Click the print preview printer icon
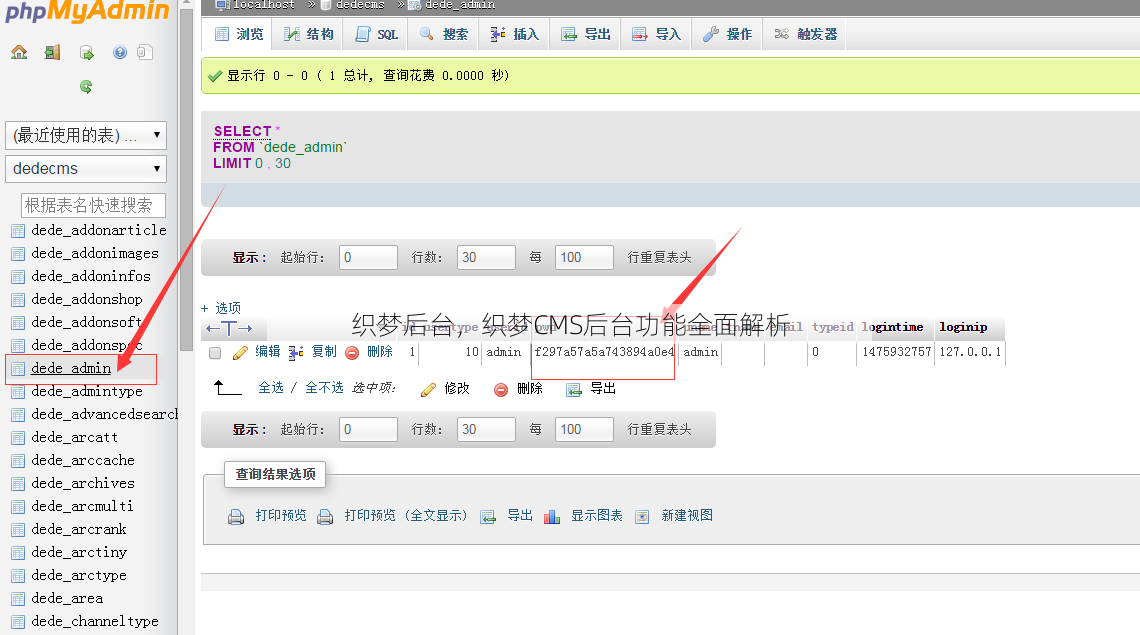 [x=236, y=517]
